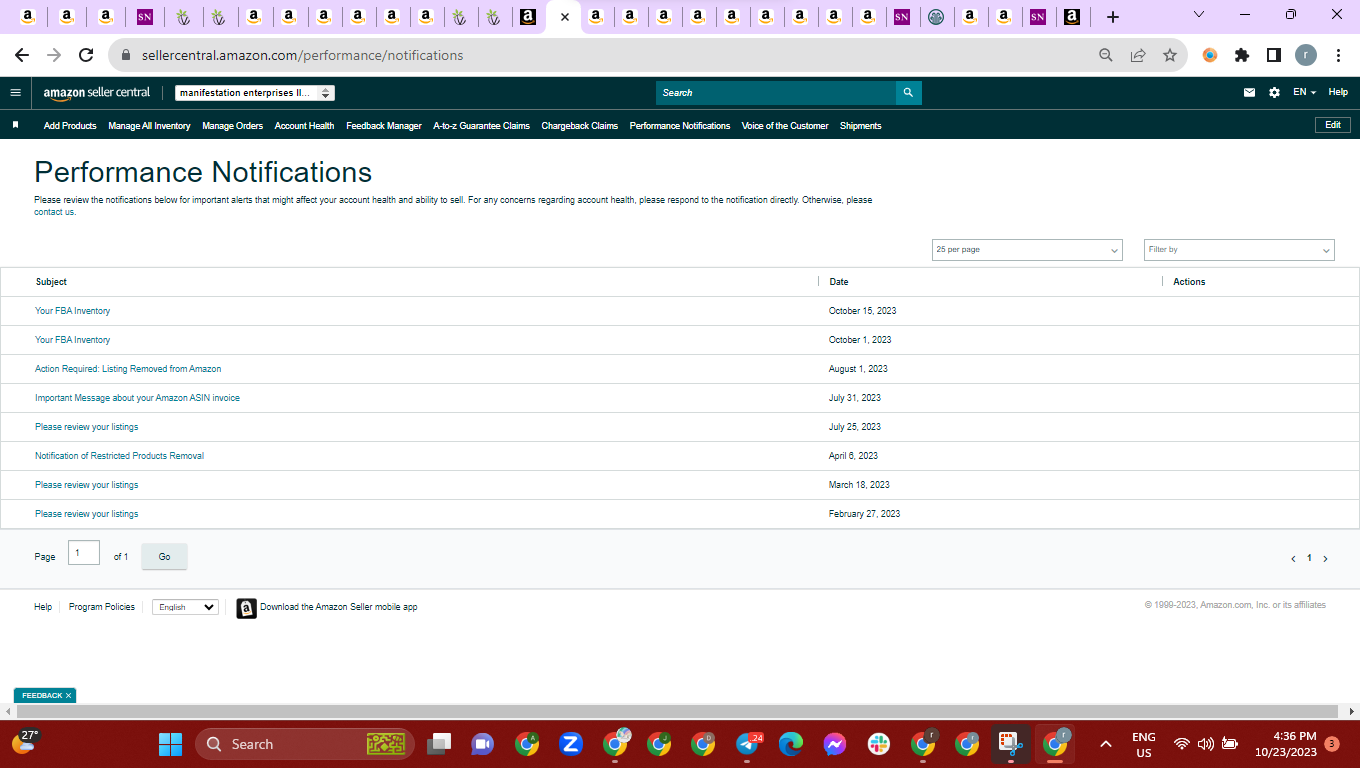Open the settings gear icon
This screenshot has width=1360, height=768.
[x=1274, y=92]
